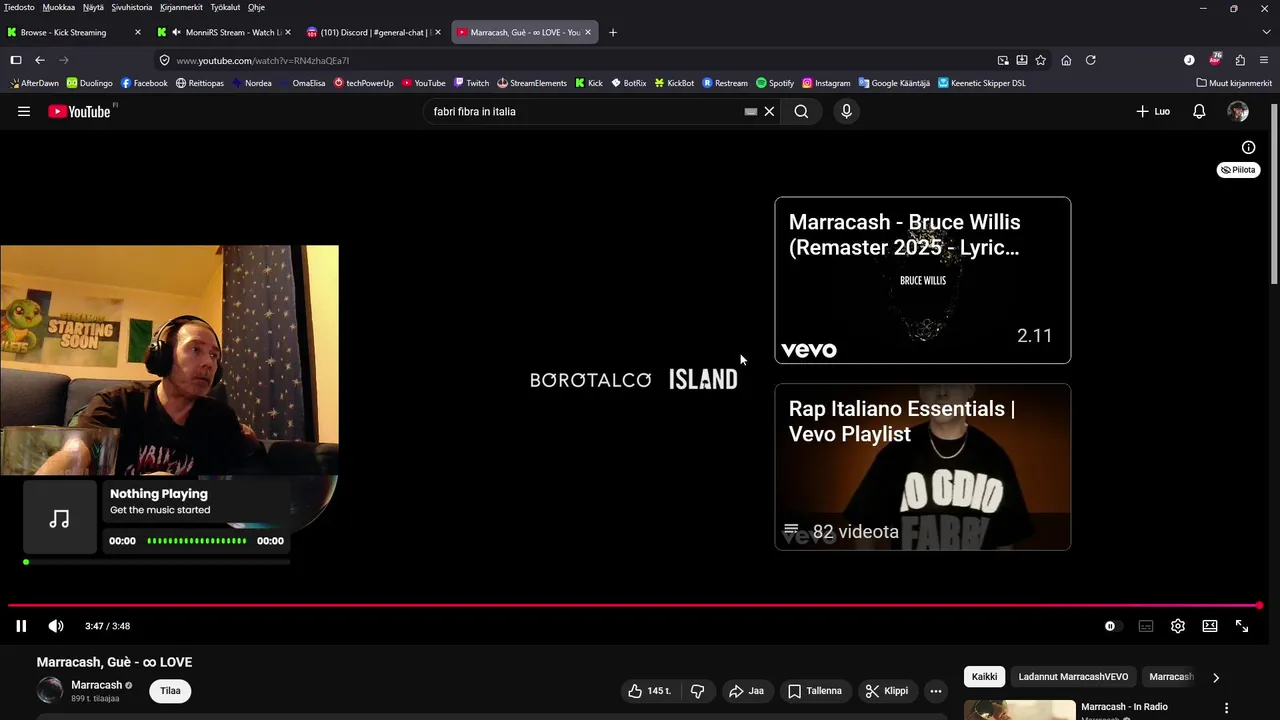Switch to the MonniRS Stream tab
The height and width of the screenshot is (720, 1280).
[x=224, y=32]
